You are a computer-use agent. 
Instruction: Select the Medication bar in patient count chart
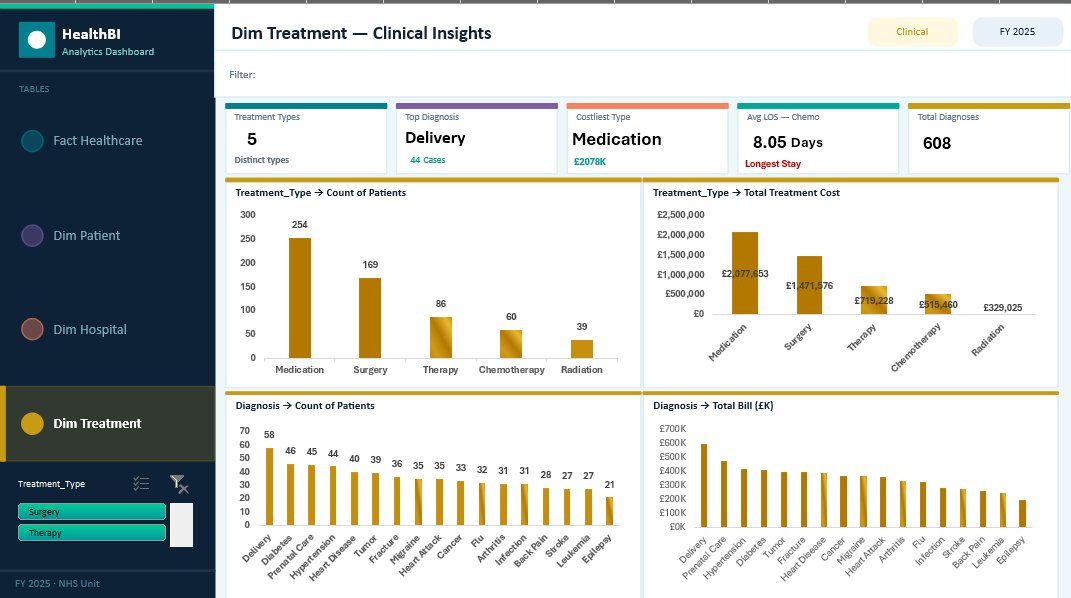(300, 298)
